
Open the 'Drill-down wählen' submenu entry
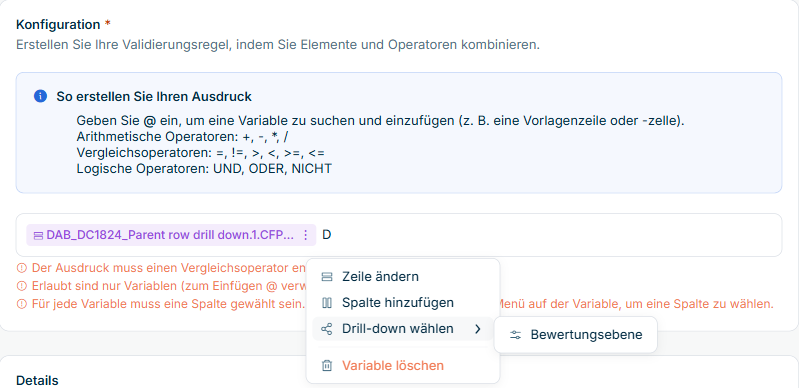point(403,329)
